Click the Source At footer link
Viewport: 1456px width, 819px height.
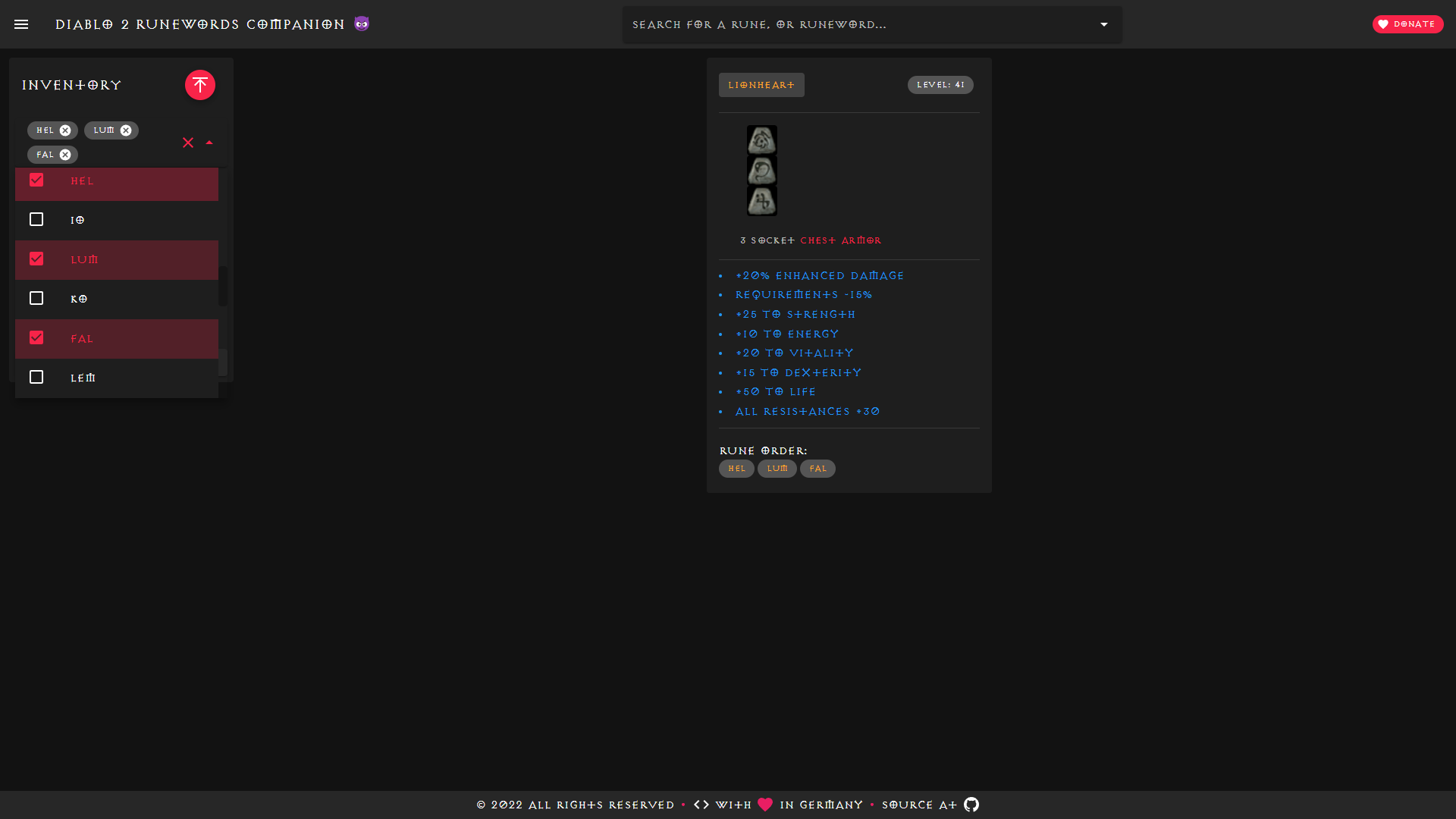click(x=919, y=805)
